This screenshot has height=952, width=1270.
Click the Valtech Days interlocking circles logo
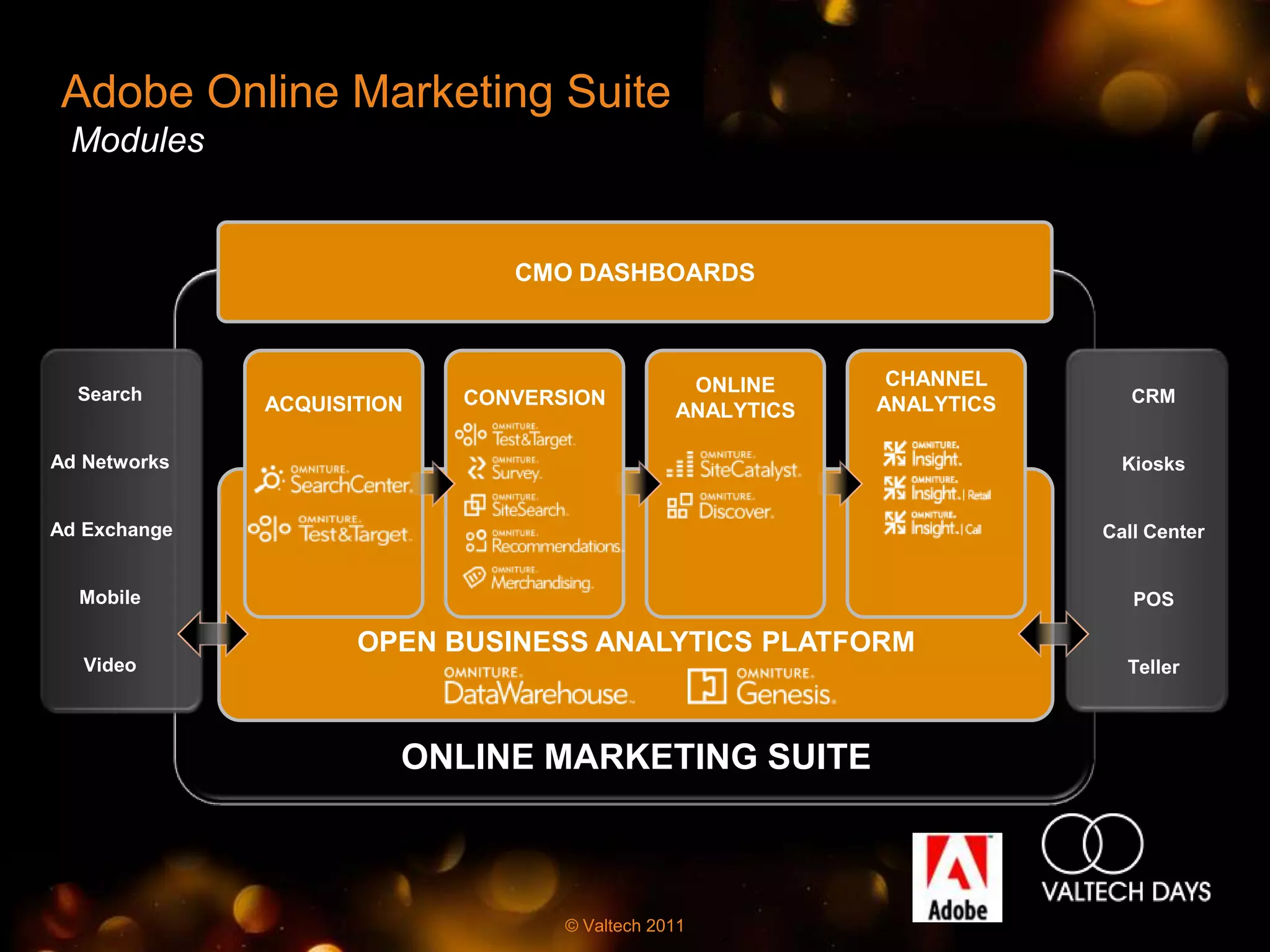[x=1093, y=844]
